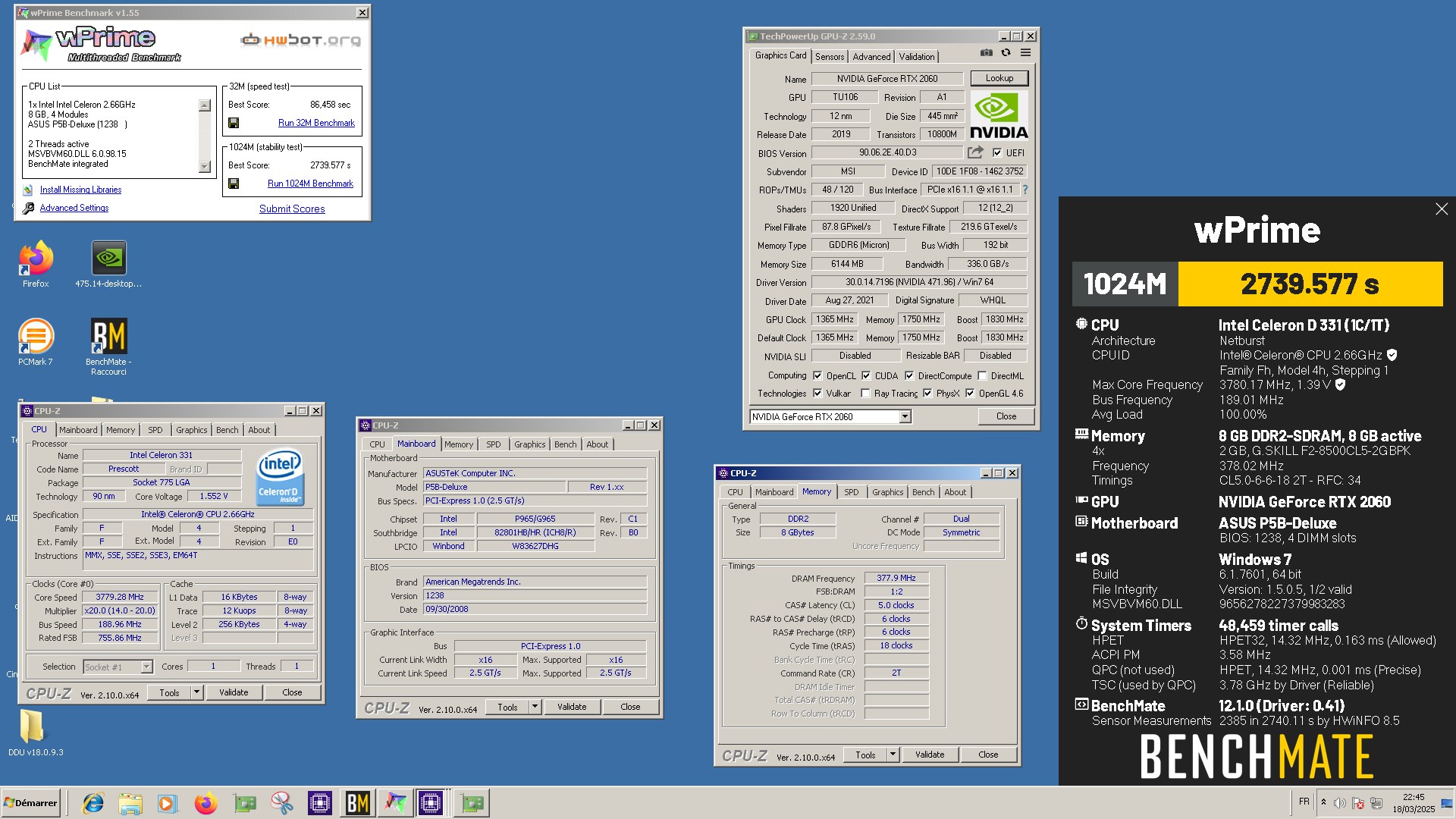The image size is (1456, 819).
Task: Click the Run 32M Benchmark link
Action: [316, 123]
